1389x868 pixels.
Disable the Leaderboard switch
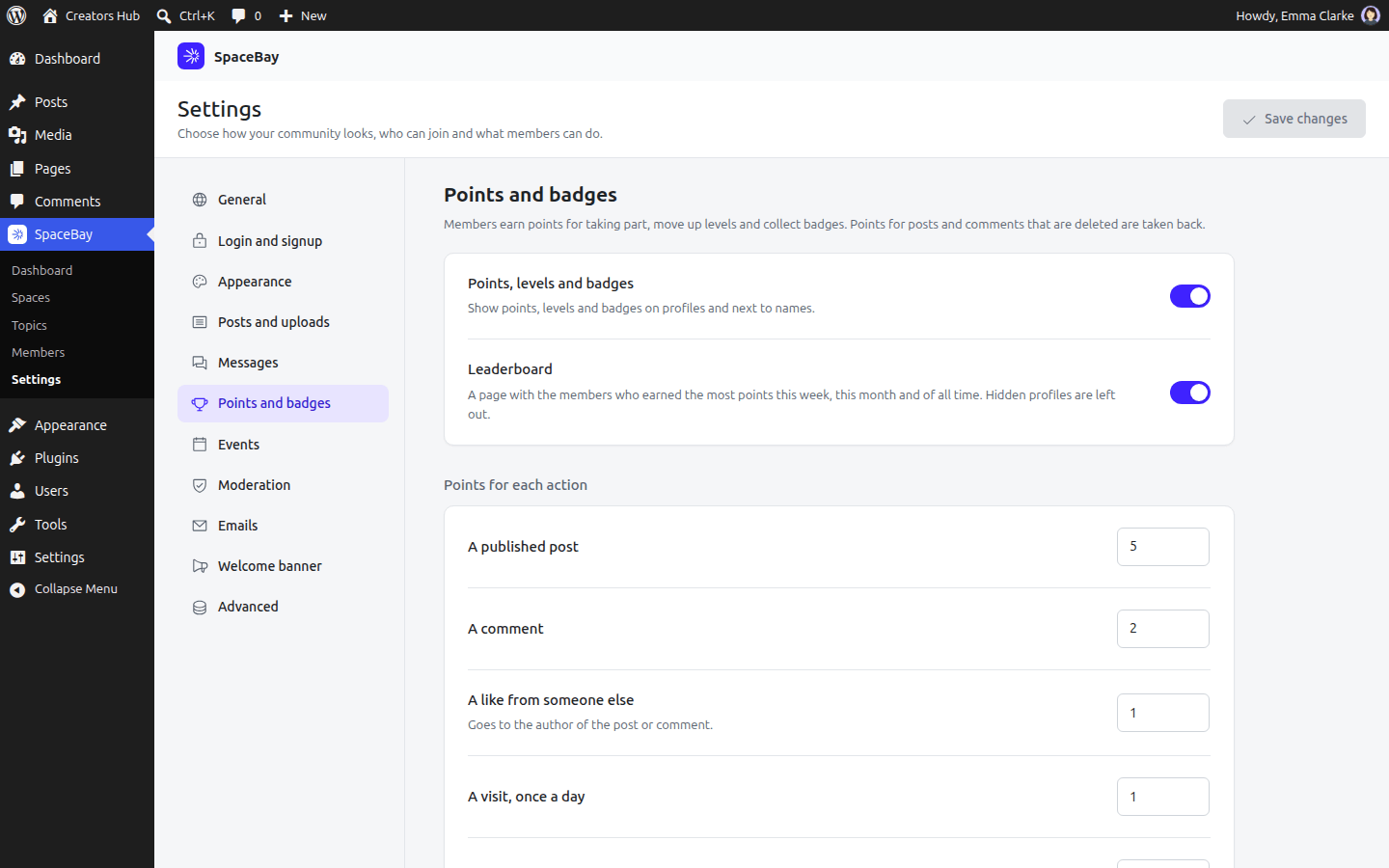1189,393
